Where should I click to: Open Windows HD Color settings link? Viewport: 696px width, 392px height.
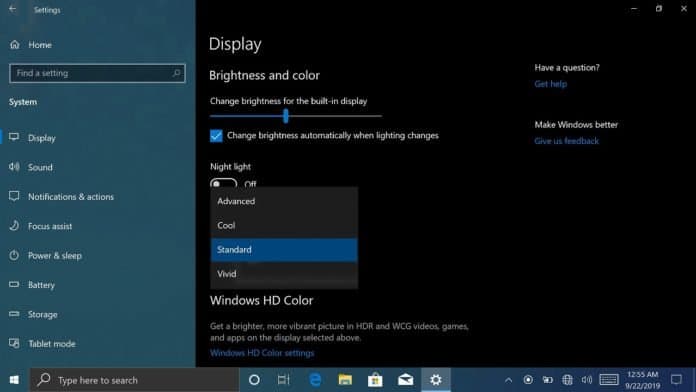click(x=262, y=353)
